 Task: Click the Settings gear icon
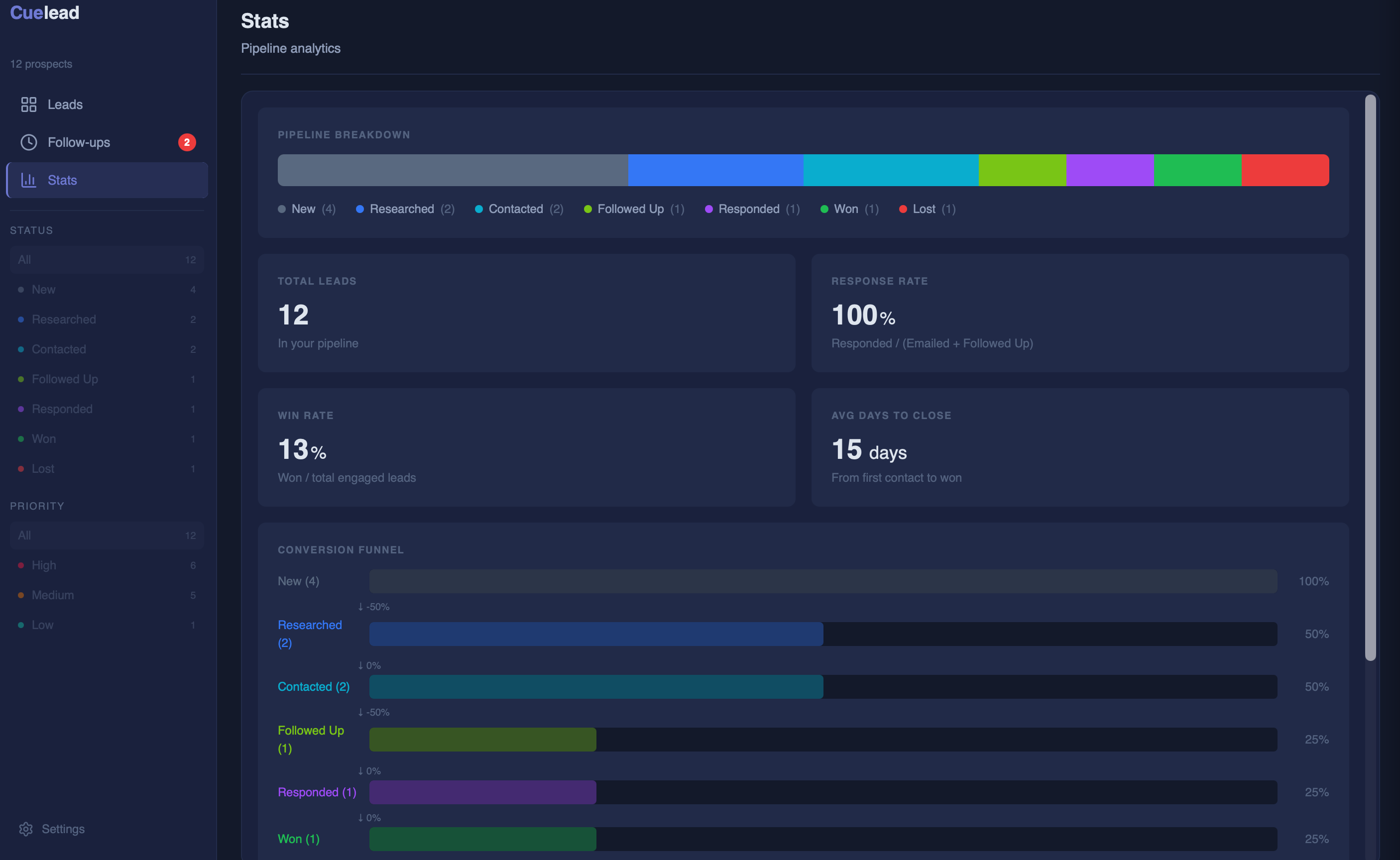(25, 829)
